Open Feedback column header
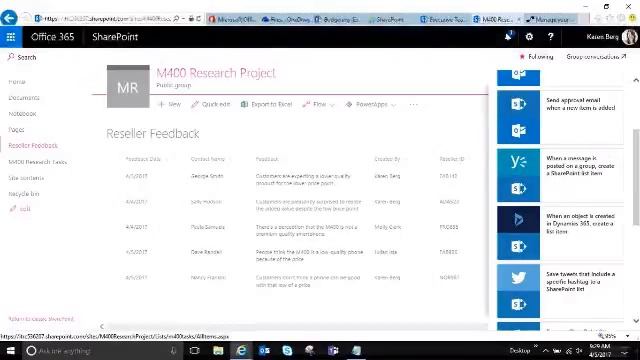 point(267,159)
